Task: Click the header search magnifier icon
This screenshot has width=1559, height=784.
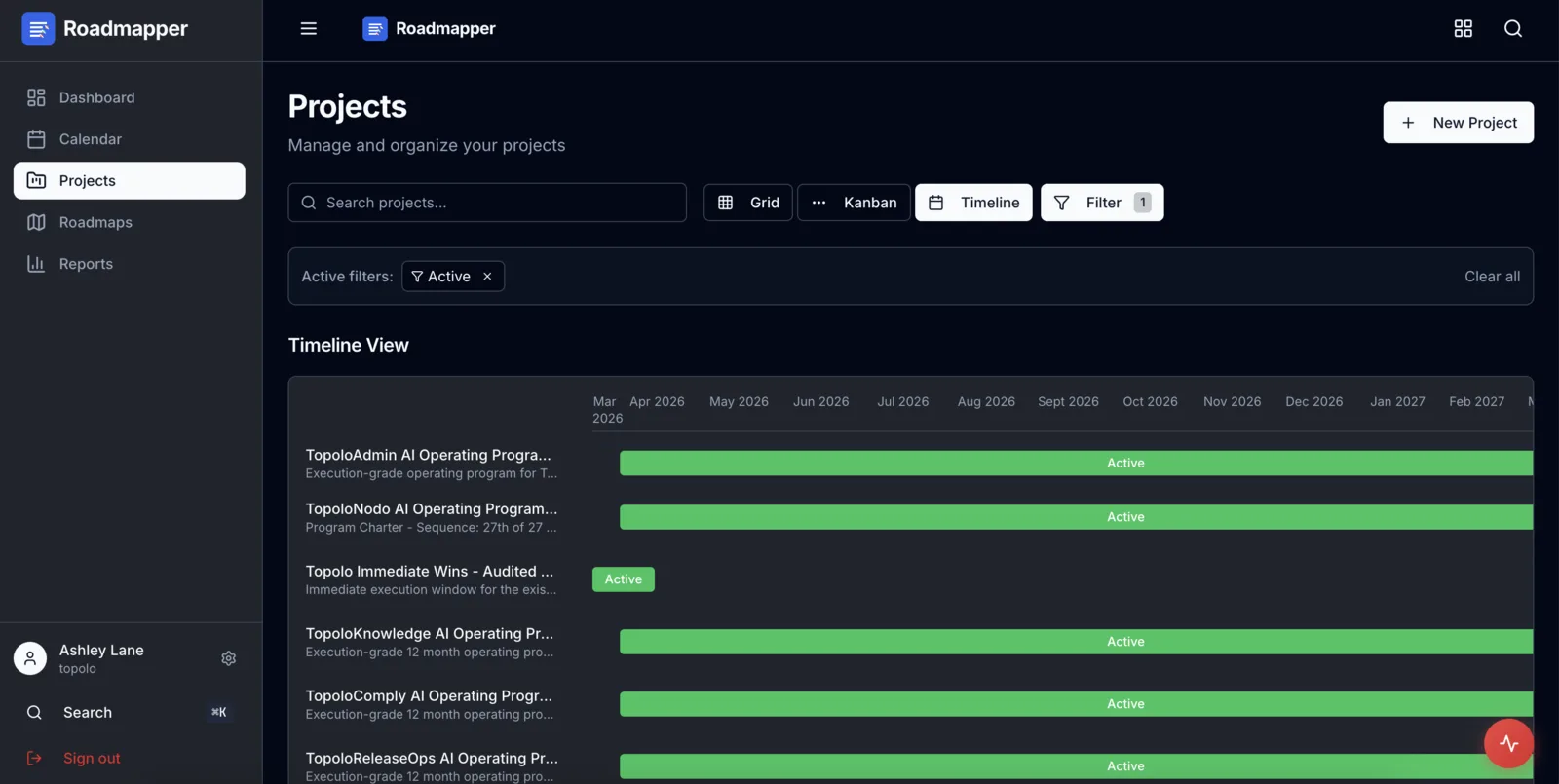Action: 1512,29
